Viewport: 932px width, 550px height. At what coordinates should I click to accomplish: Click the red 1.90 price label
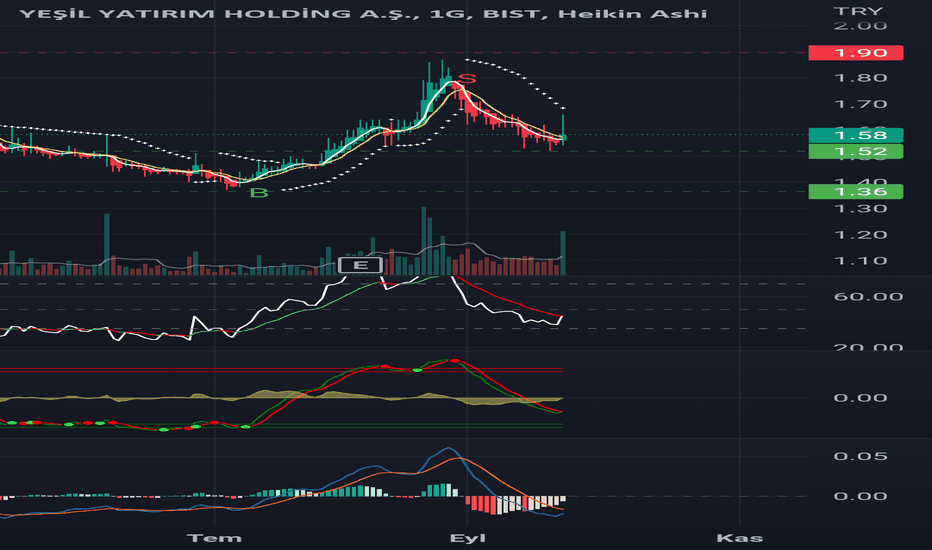coord(856,53)
